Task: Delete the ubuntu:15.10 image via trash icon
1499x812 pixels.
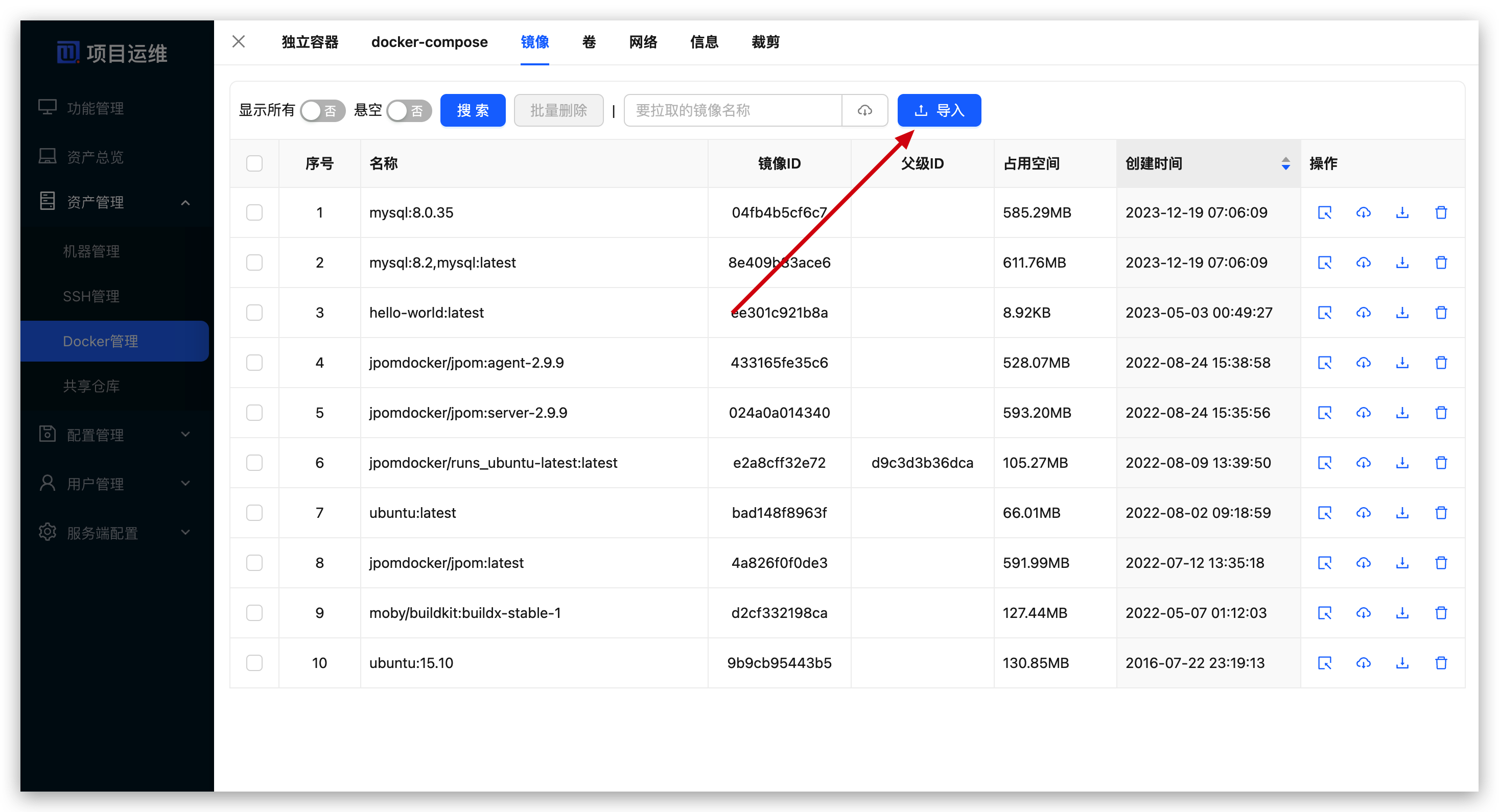Action: (1441, 662)
